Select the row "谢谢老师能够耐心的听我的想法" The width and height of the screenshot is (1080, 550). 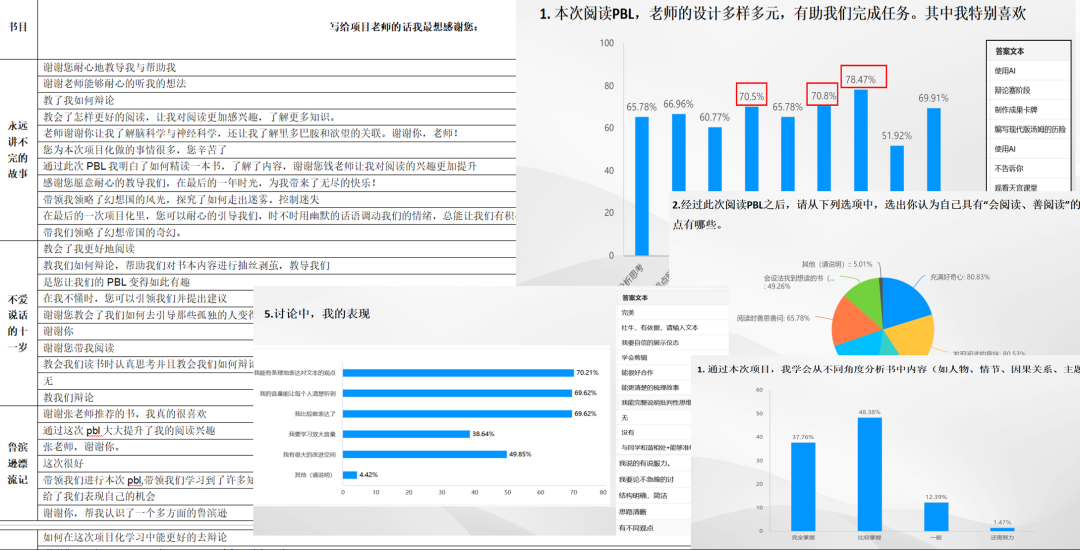click(x=277, y=84)
